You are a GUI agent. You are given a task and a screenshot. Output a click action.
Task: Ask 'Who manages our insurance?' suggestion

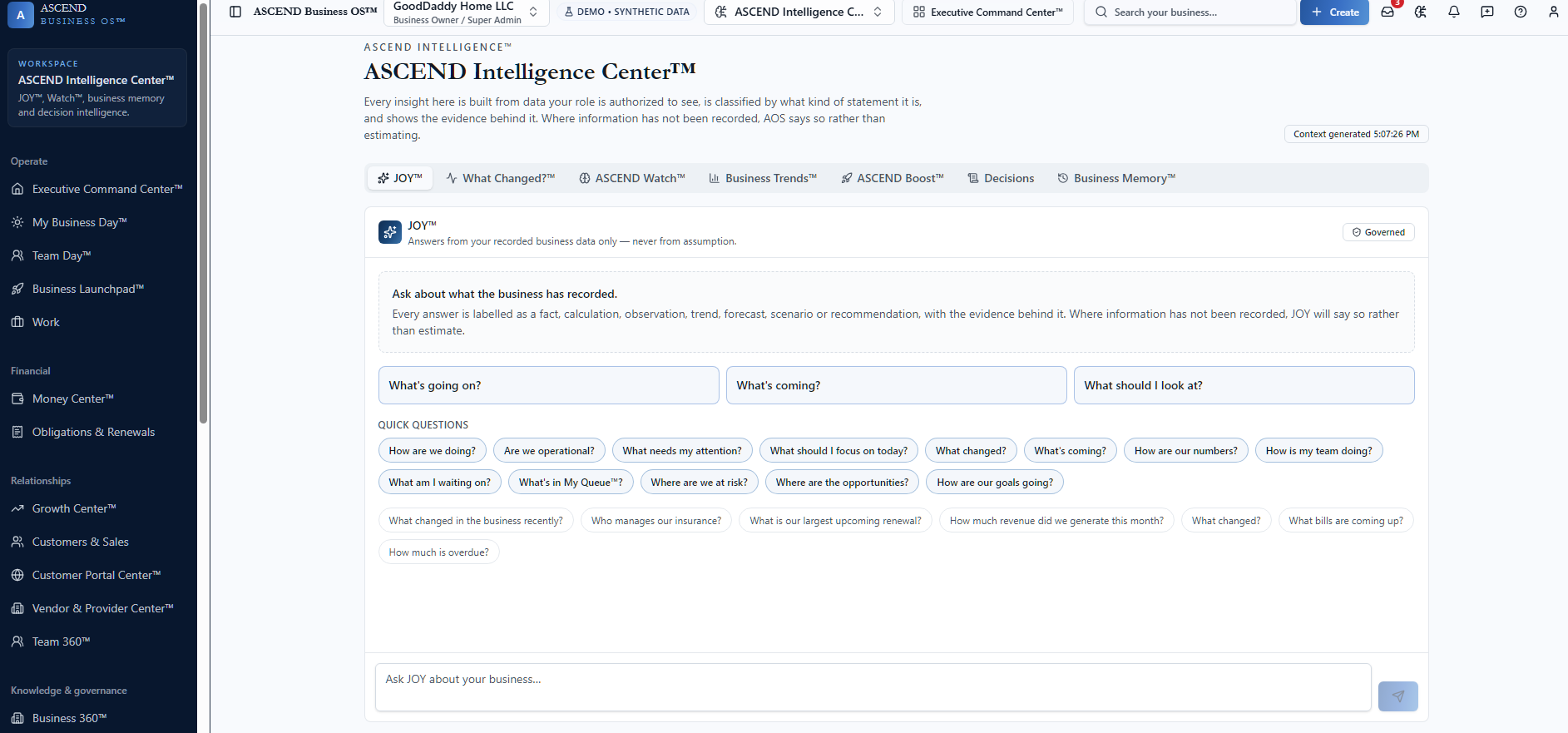click(656, 521)
